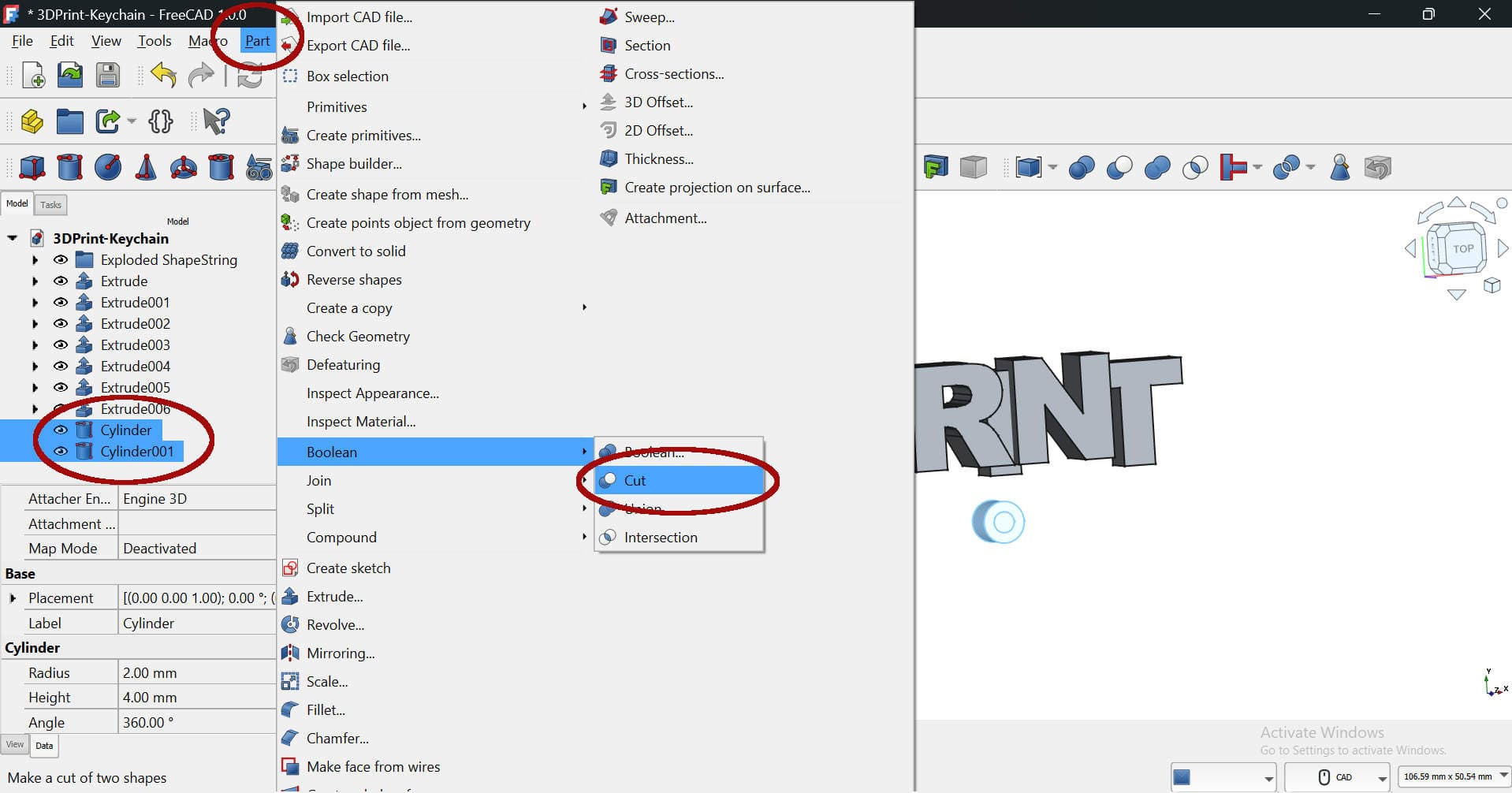
Task: Edit the Radius value field
Action: point(196,672)
